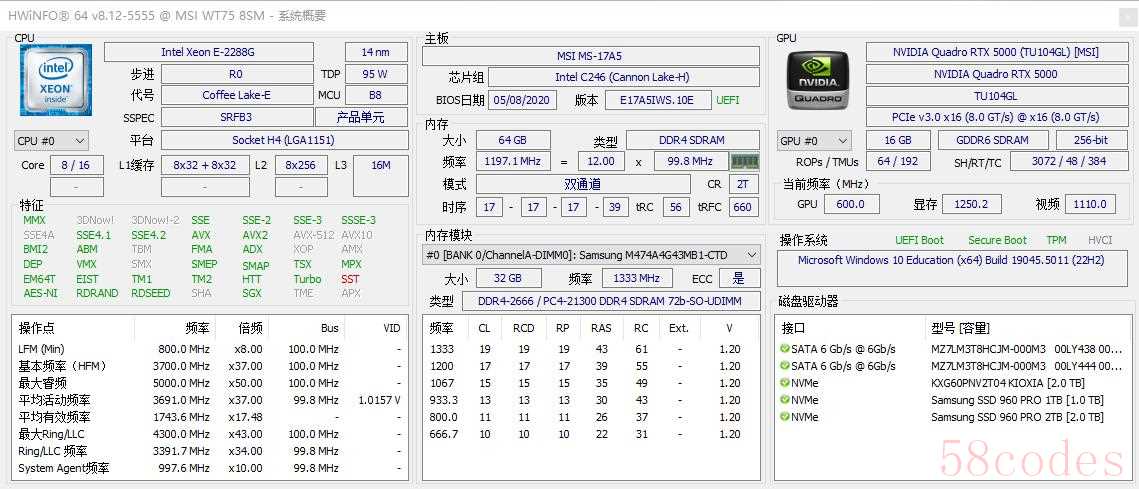
Task: Click the first SATA drive status icon
Action: pyautogui.click(x=784, y=349)
